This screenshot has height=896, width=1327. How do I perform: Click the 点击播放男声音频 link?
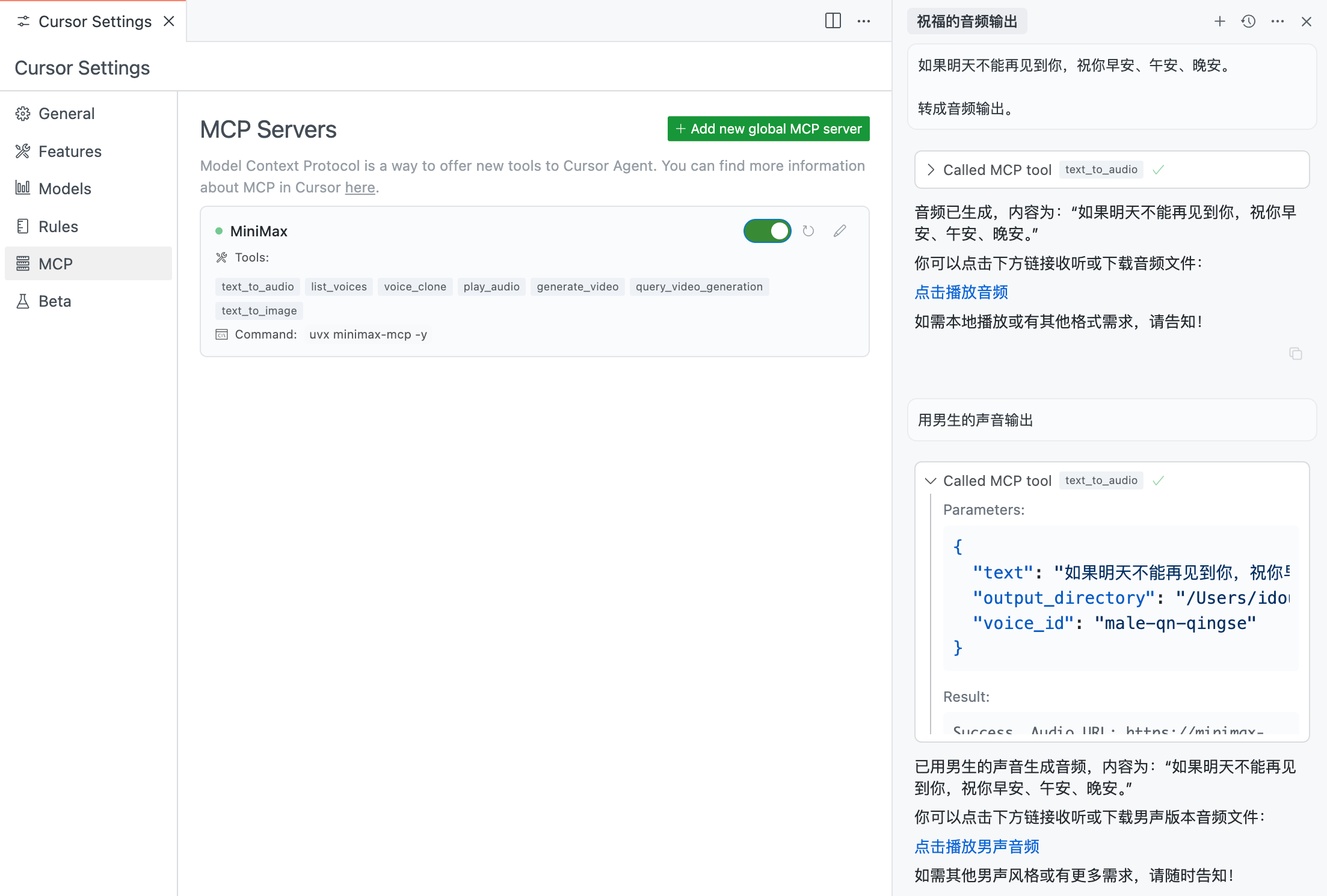tap(976, 847)
